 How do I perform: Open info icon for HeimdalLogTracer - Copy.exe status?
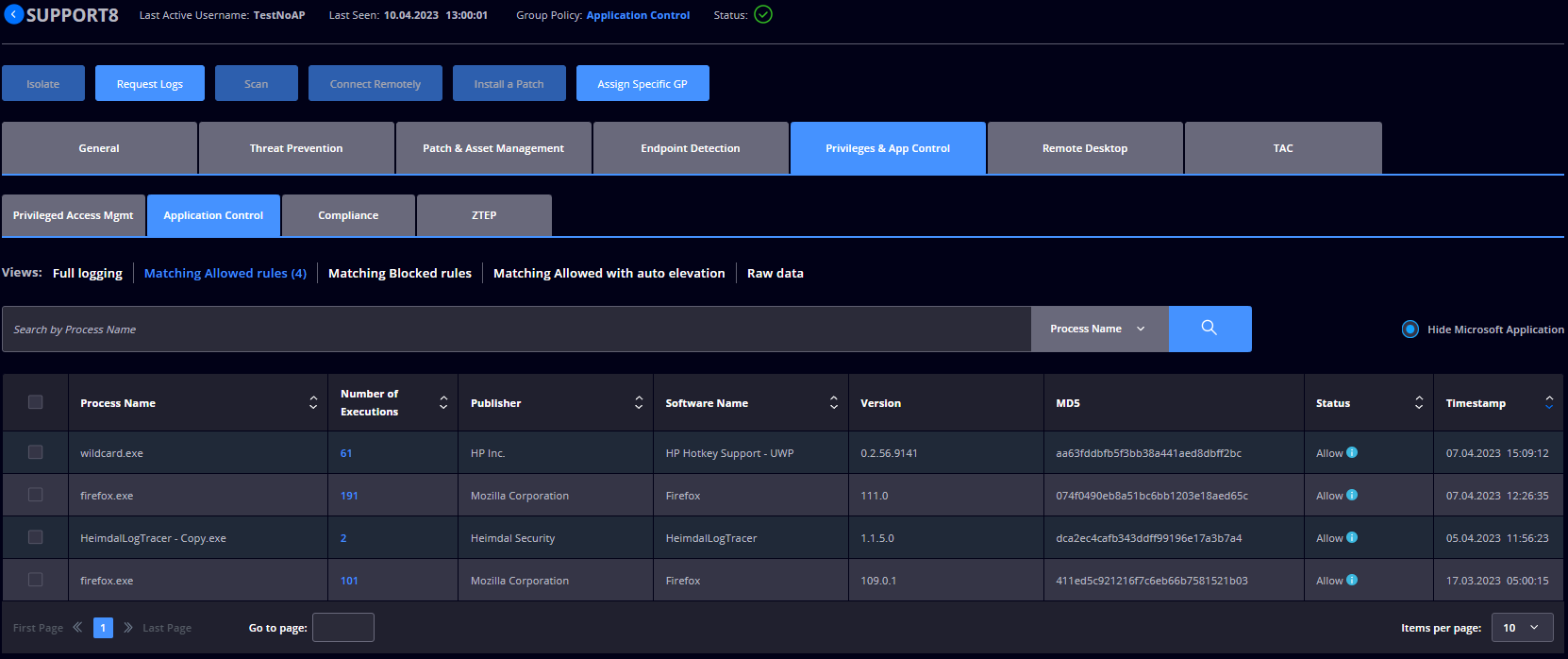point(1352,537)
